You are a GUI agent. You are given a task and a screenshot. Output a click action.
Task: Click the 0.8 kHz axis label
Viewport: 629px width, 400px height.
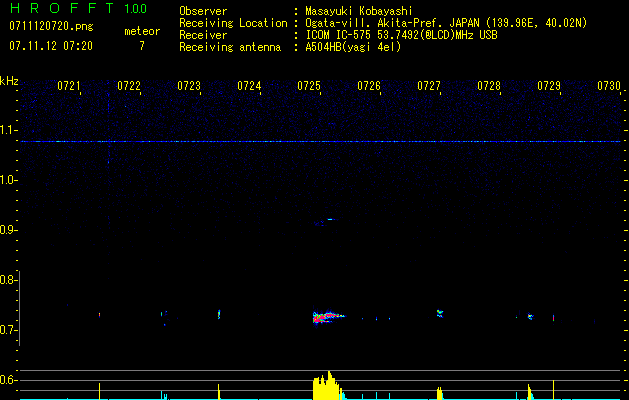coord(8,280)
